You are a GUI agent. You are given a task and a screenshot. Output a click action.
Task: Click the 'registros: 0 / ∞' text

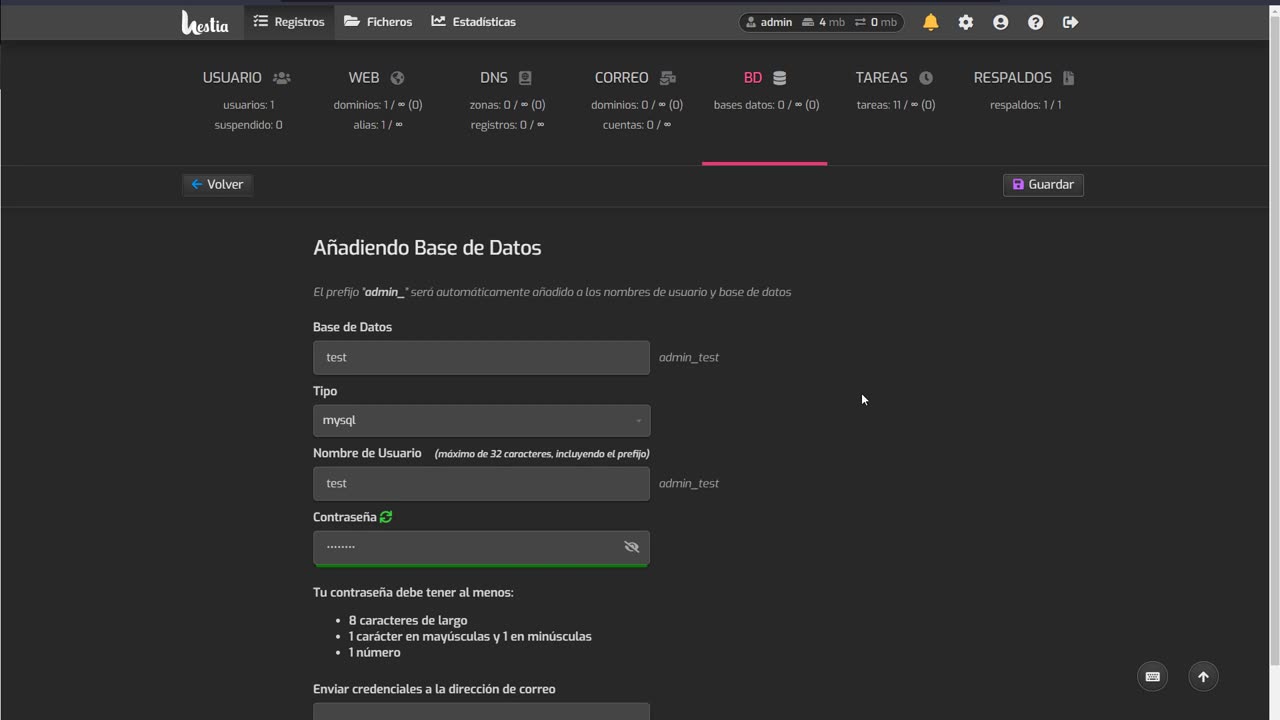click(507, 125)
